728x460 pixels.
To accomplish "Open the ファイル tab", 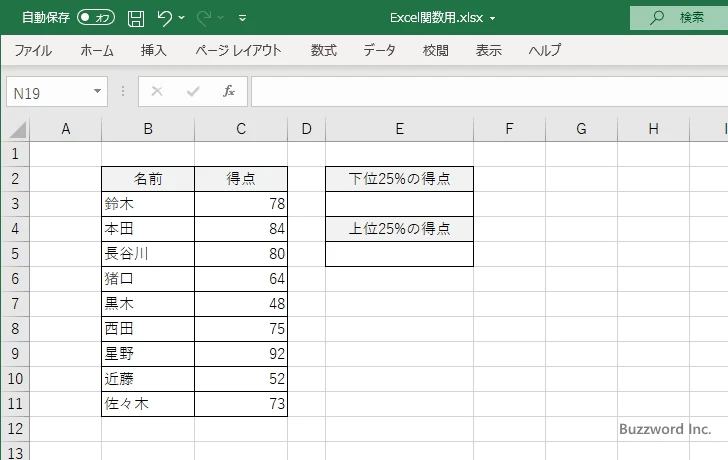I will click(33, 50).
